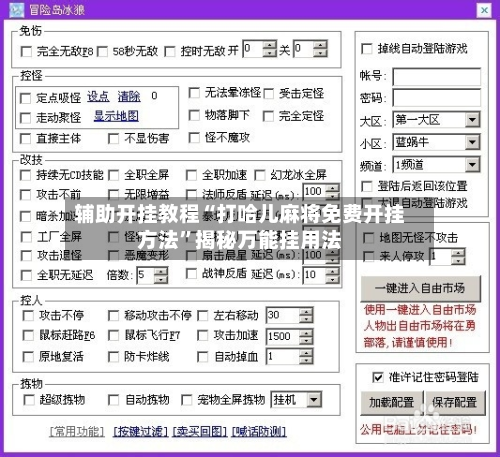Expand the 挂机 dropdown in 拣物
The image size is (500, 457).
coord(296,399)
